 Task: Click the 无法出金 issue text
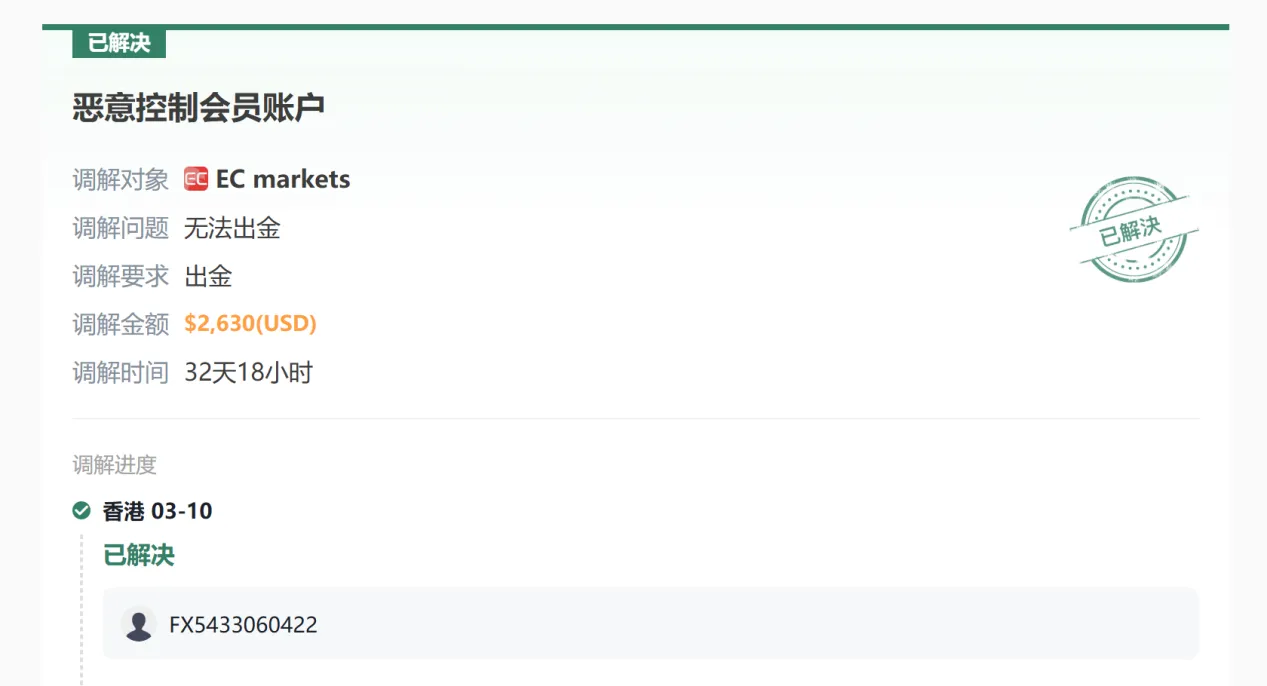tap(232, 228)
